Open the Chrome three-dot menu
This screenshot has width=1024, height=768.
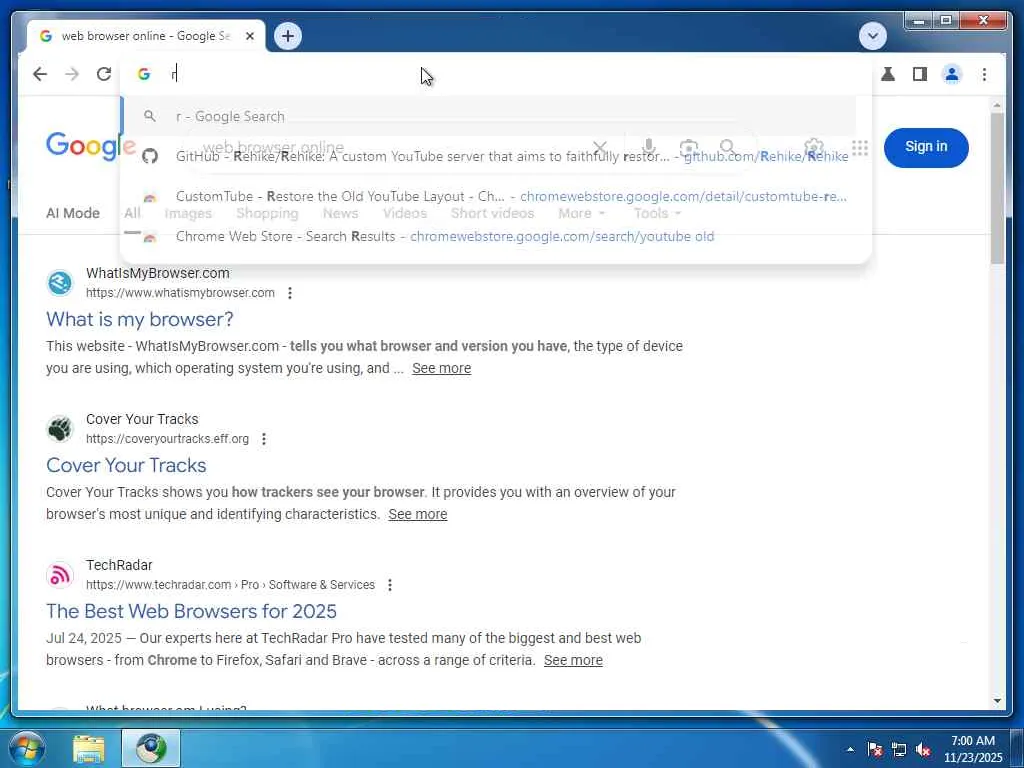coord(984,74)
